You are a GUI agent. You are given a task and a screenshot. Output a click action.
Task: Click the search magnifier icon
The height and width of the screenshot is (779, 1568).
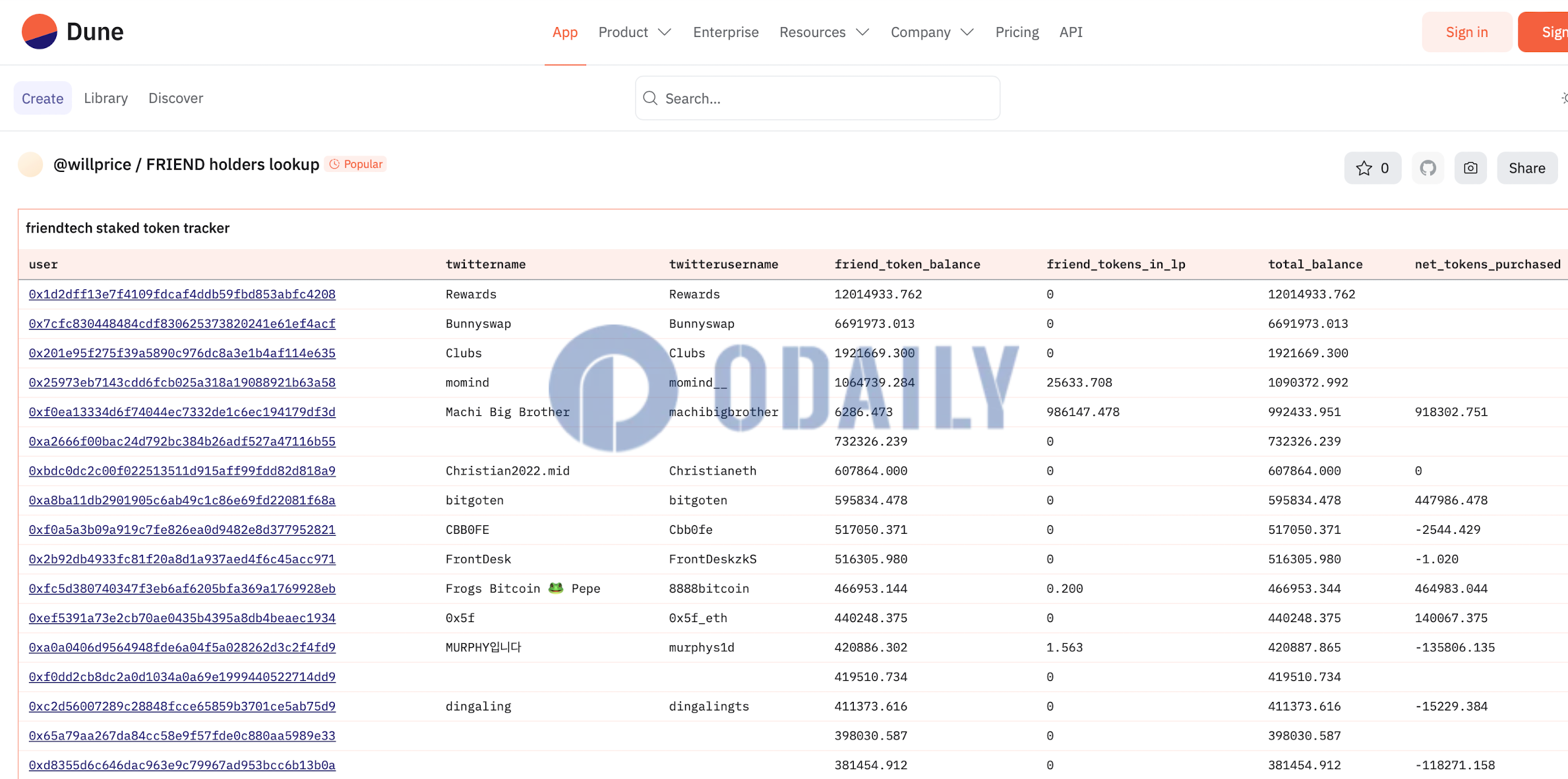[650, 98]
